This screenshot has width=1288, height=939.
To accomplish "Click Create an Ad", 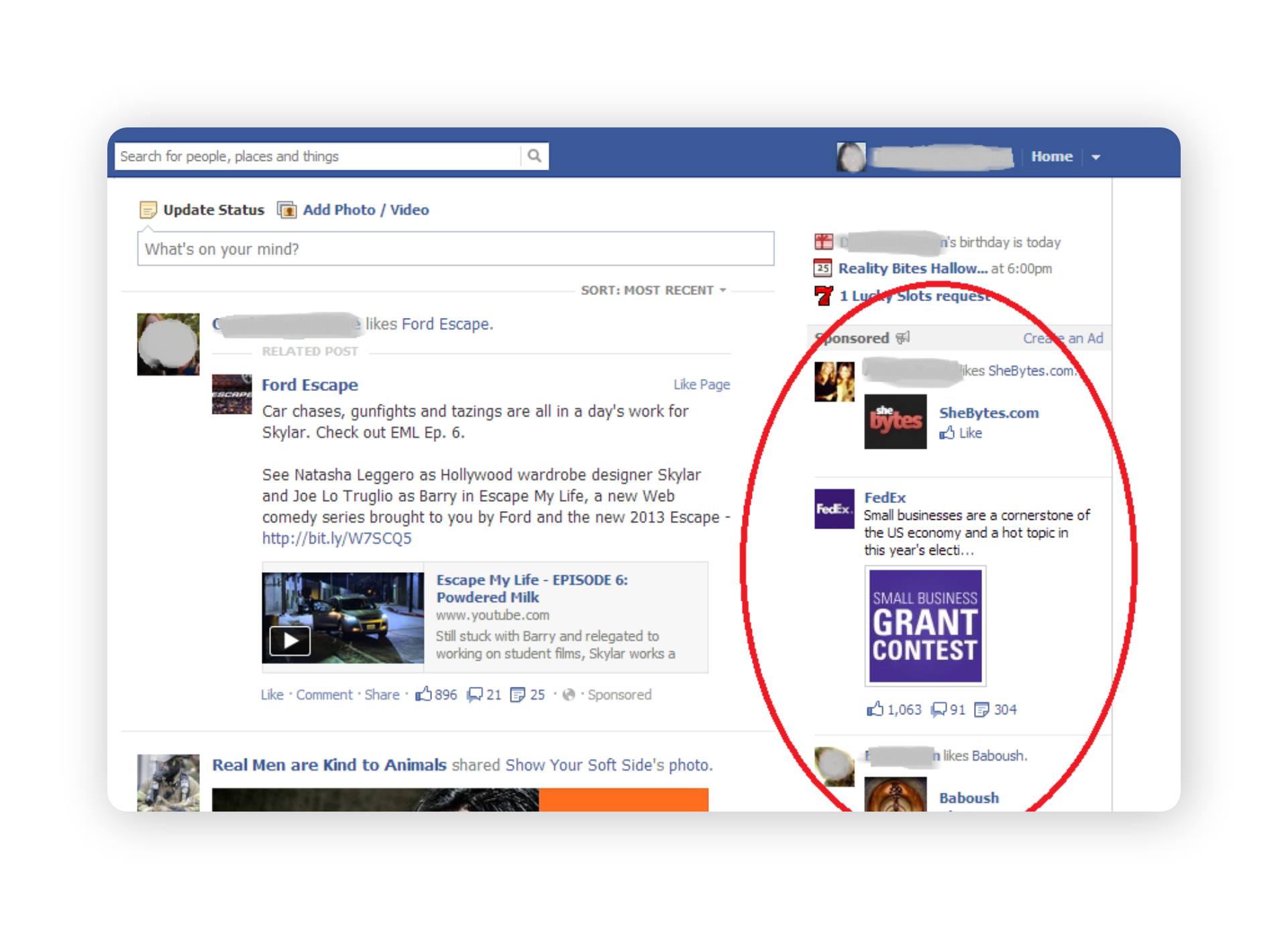I will [x=1063, y=338].
